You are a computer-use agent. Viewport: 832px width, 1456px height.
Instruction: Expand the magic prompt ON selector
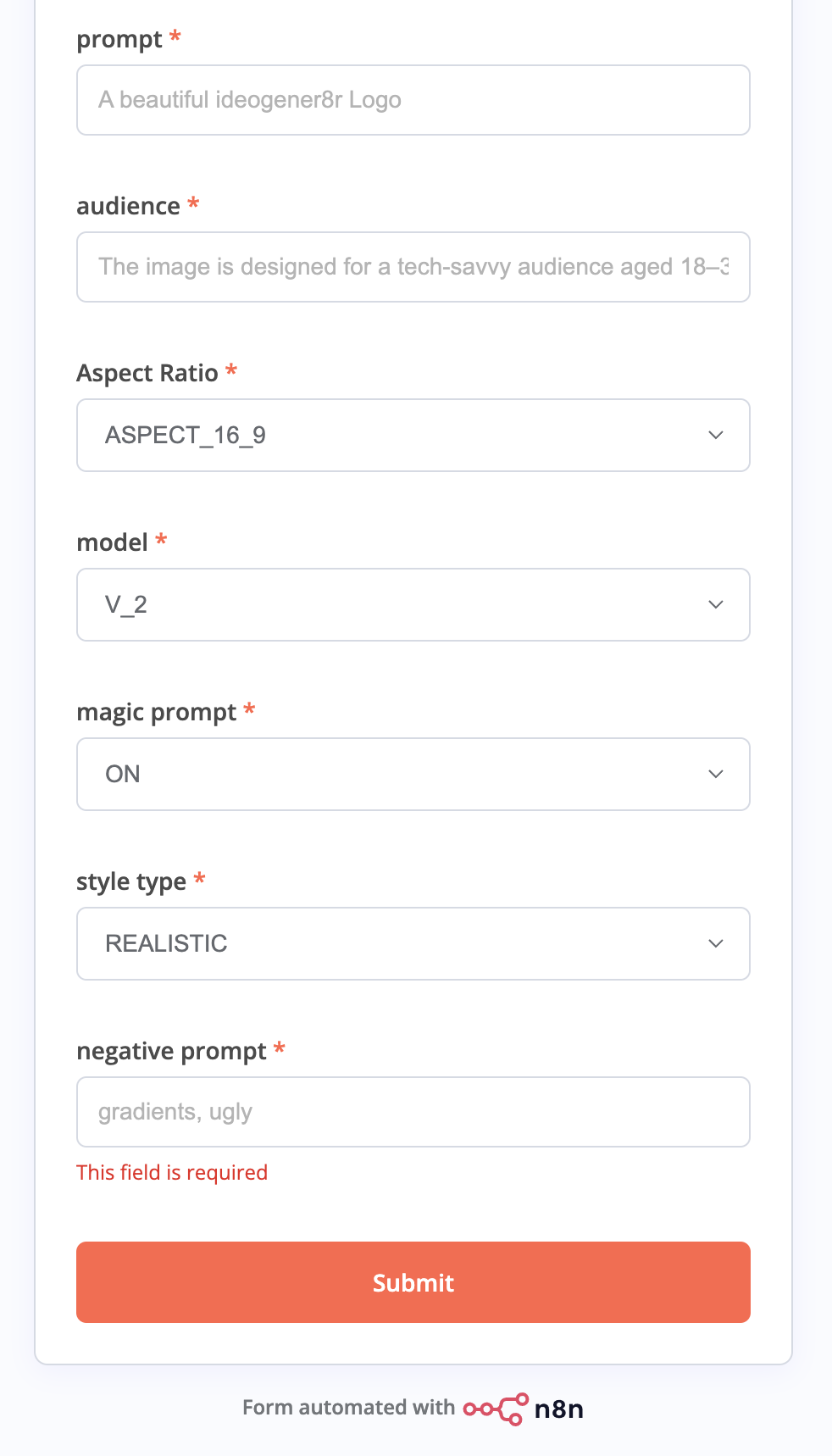[x=413, y=775]
